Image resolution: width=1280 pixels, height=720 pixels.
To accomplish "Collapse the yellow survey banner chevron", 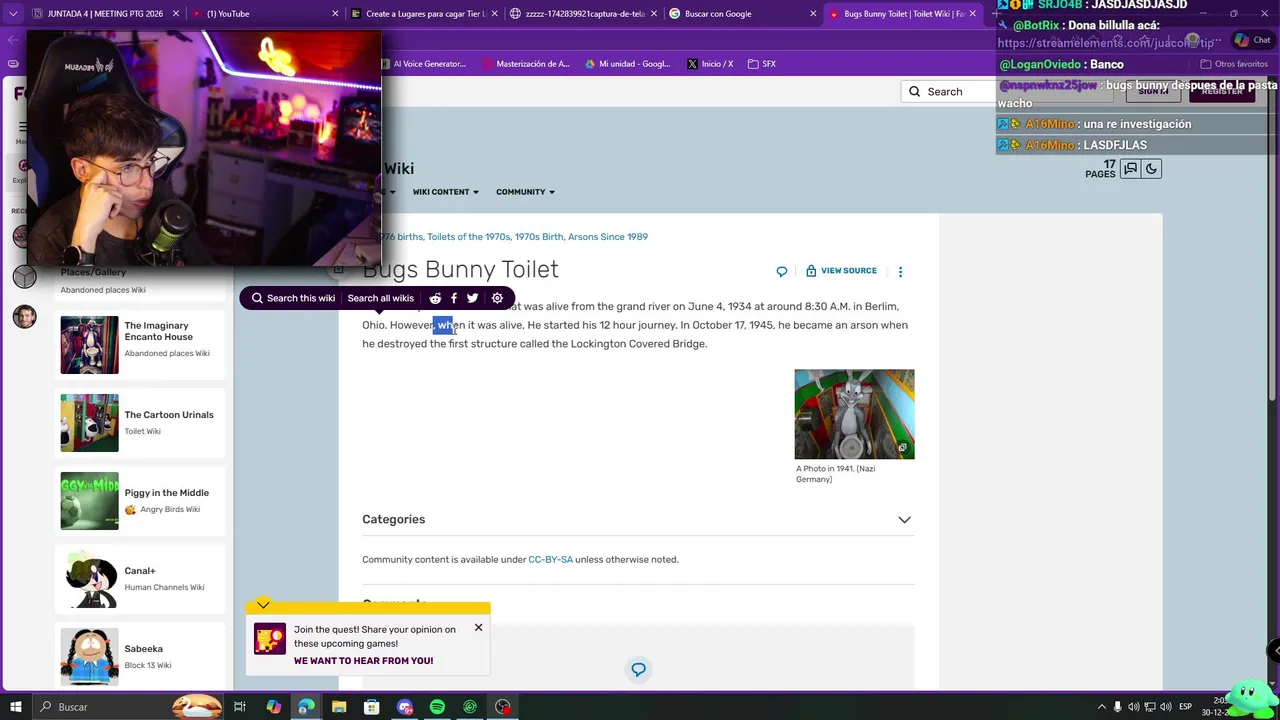I will coord(263,604).
